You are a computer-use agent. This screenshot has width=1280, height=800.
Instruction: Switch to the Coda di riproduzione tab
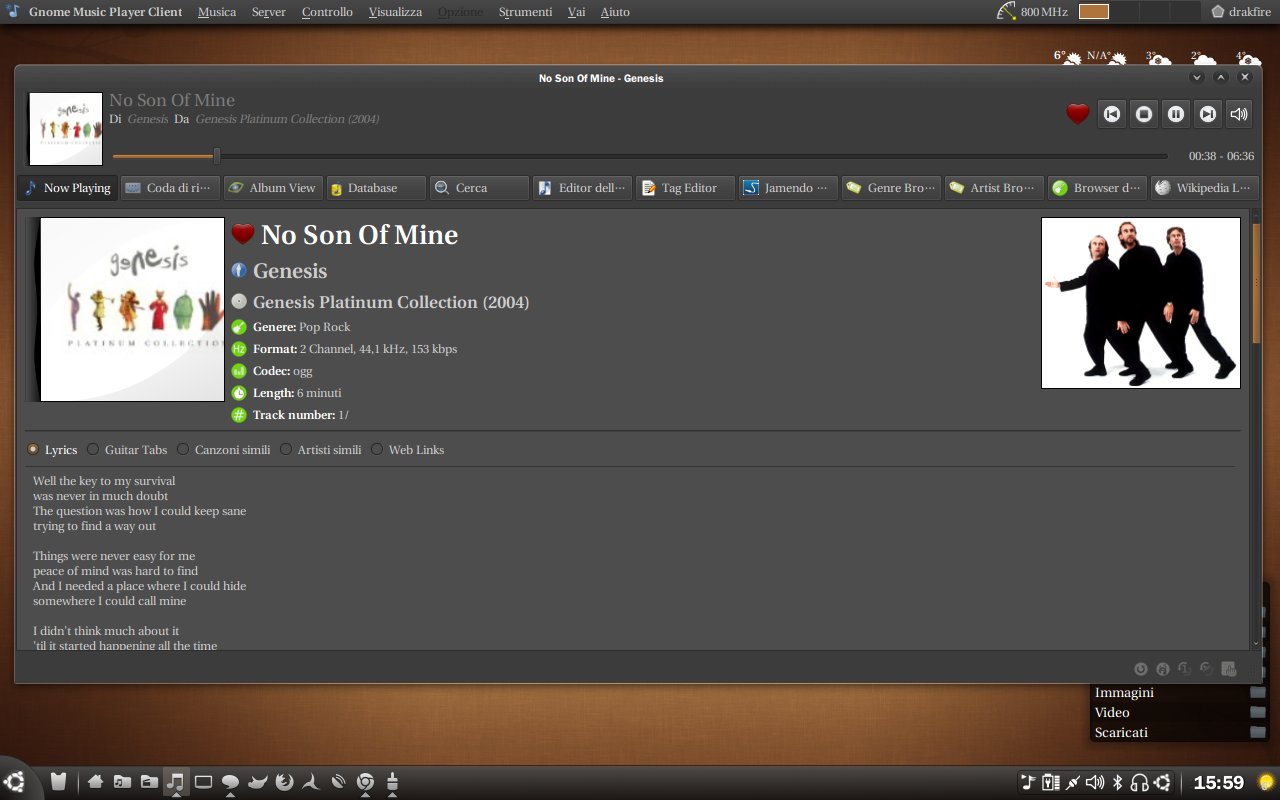click(169, 188)
